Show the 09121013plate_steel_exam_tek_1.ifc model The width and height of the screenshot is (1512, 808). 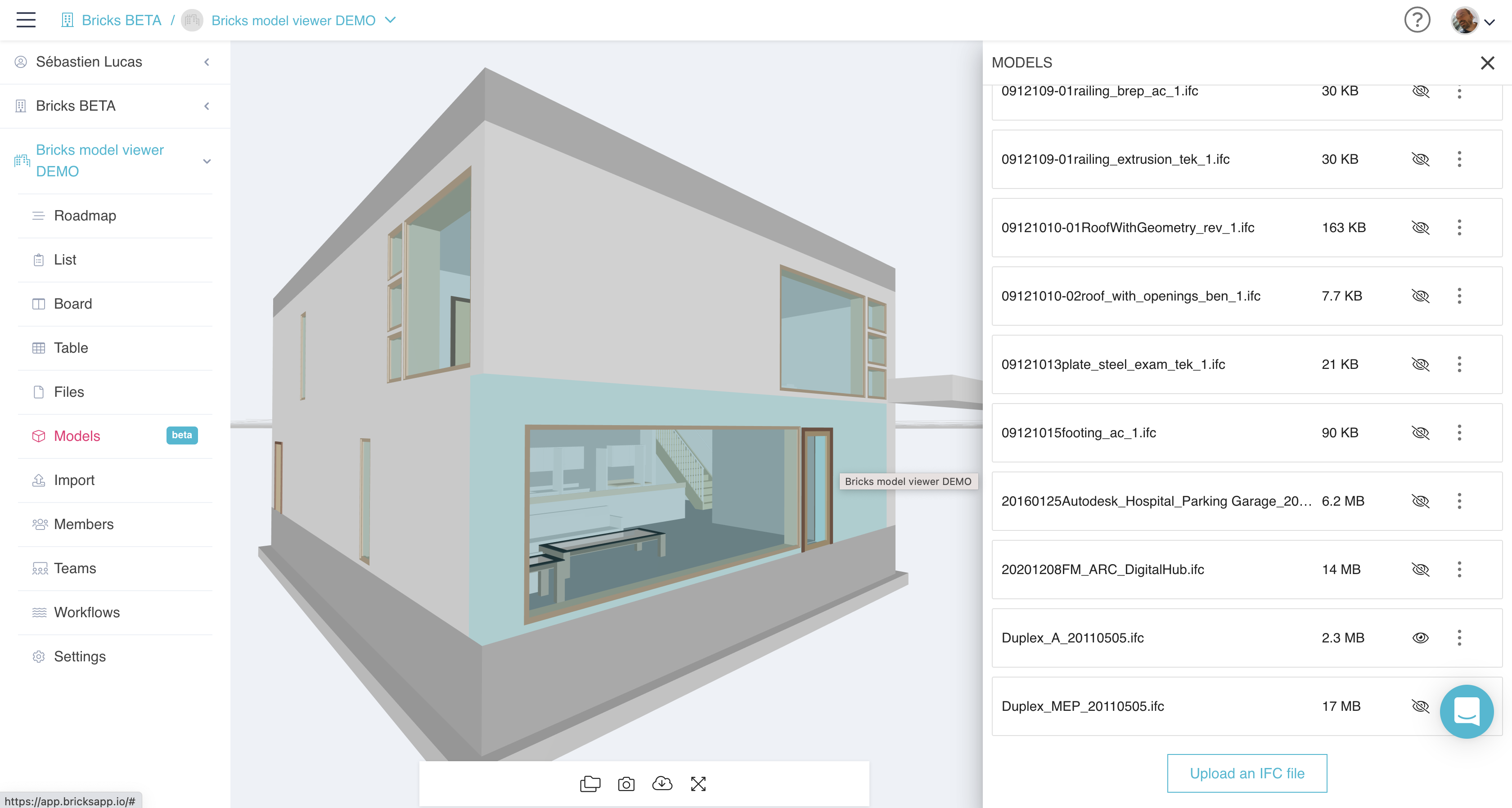[x=1421, y=364]
